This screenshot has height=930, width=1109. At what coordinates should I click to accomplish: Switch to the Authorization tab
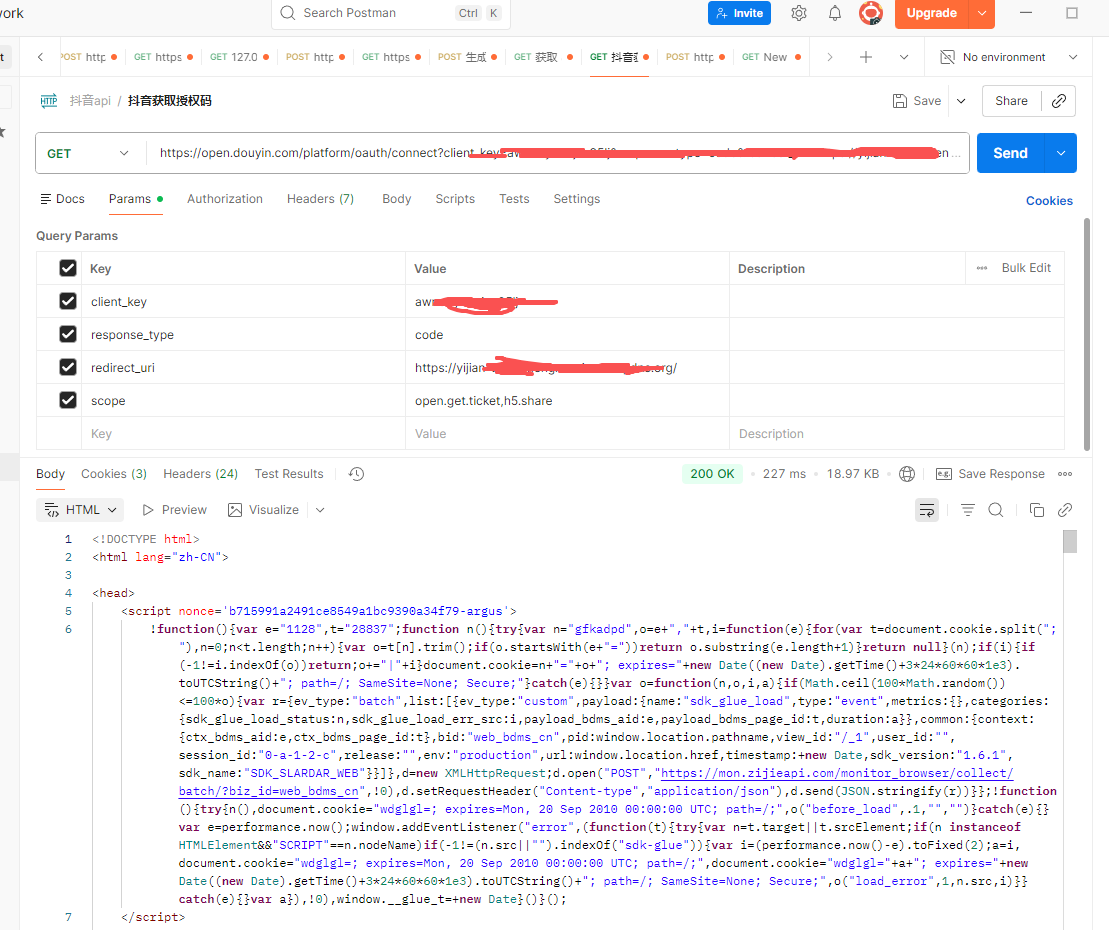point(225,199)
